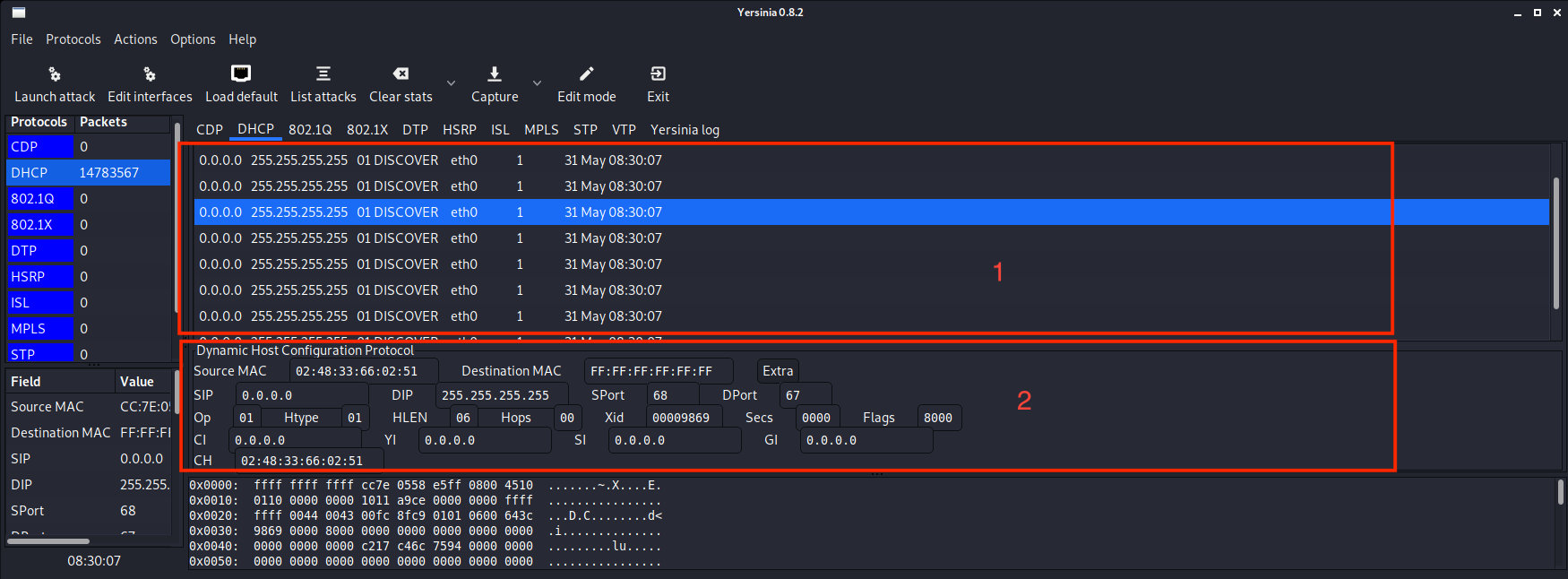Open the File menu
1568x579 pixels.
(22, 39)
